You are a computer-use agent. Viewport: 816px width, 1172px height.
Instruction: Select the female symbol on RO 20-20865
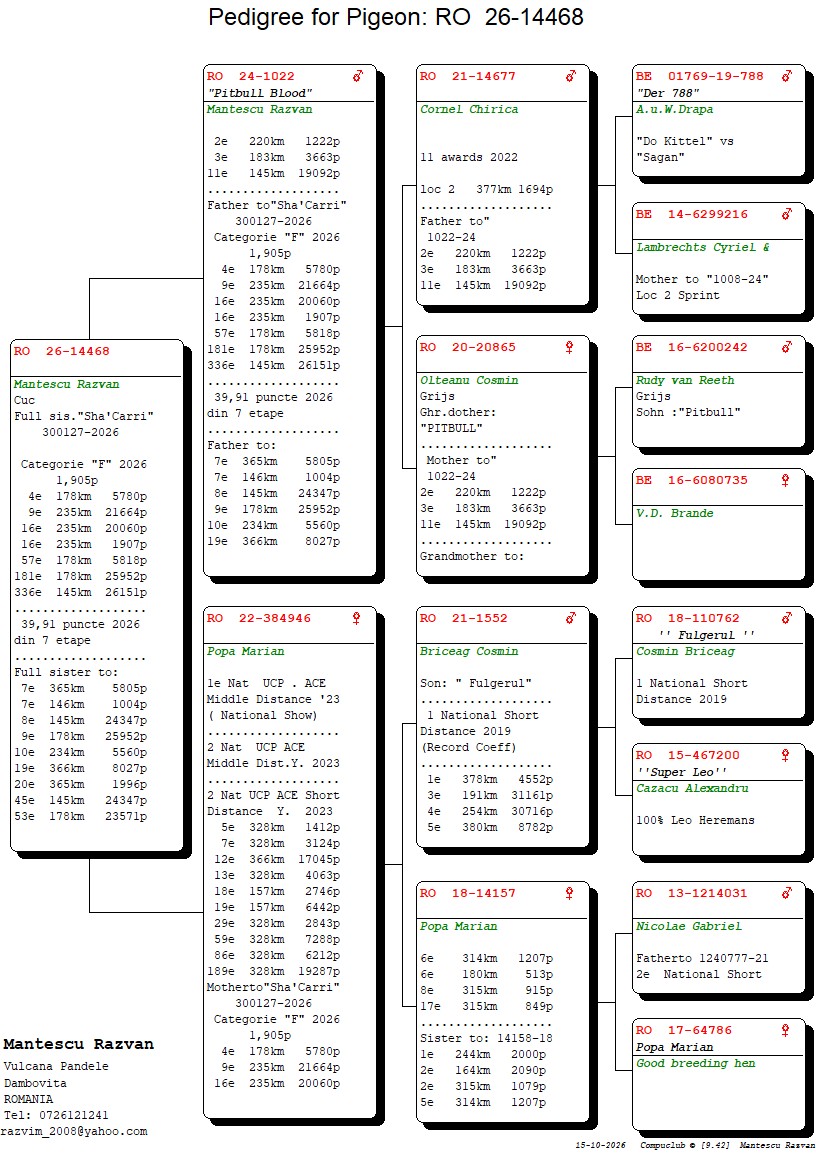coord(569,348)
